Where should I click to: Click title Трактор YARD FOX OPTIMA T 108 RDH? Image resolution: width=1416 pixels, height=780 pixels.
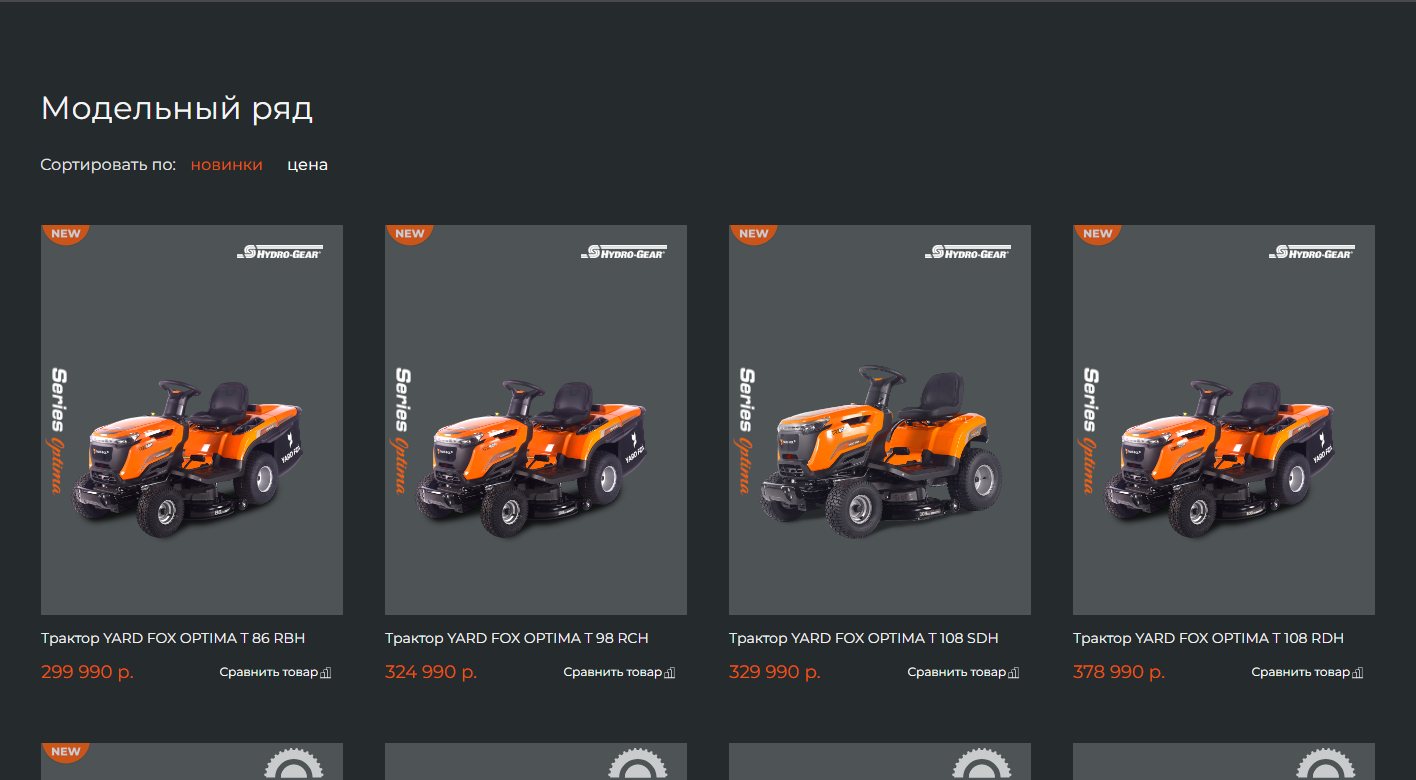[x=1209, y=638]
